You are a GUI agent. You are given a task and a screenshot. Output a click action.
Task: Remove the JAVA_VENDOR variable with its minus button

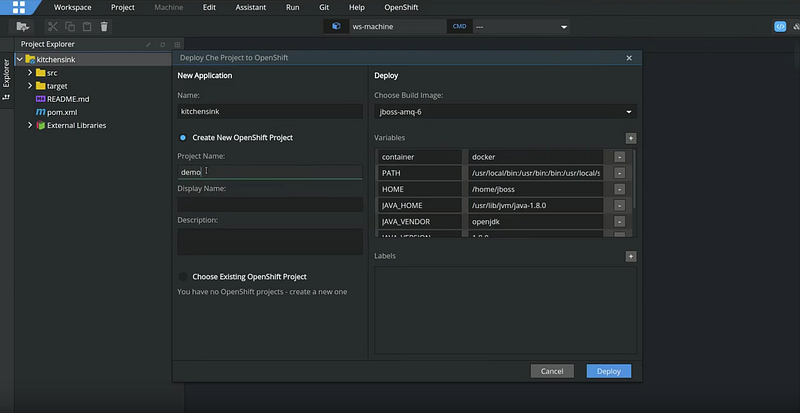click(x=619, y=222)
